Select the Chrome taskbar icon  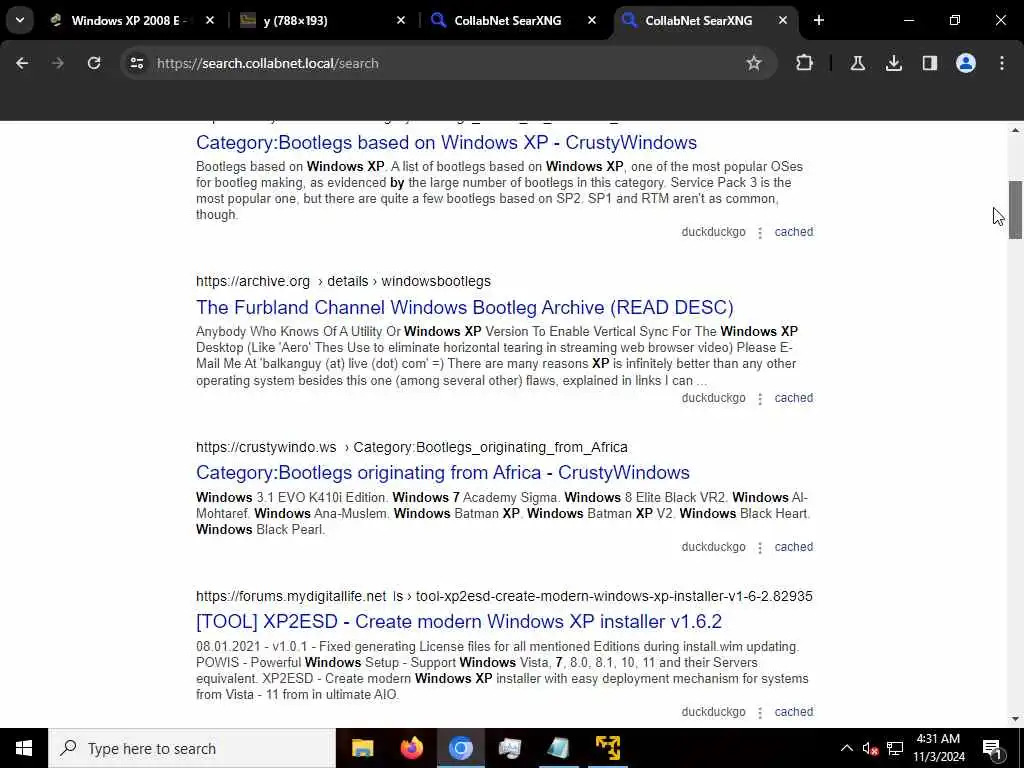[x=460, y=748]
